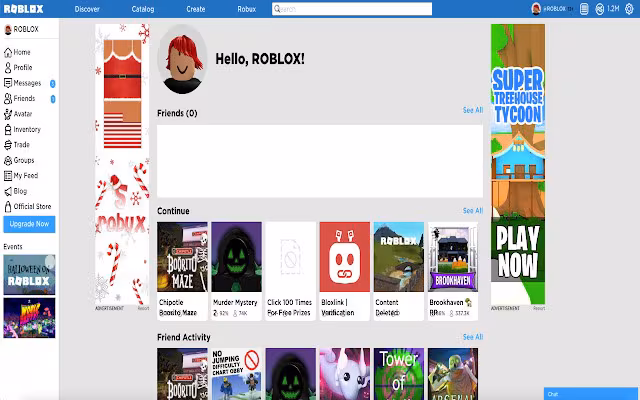Viewport: 640px width, 400px height.
Task: Open Official Store from sidebar
Action: 27,207
